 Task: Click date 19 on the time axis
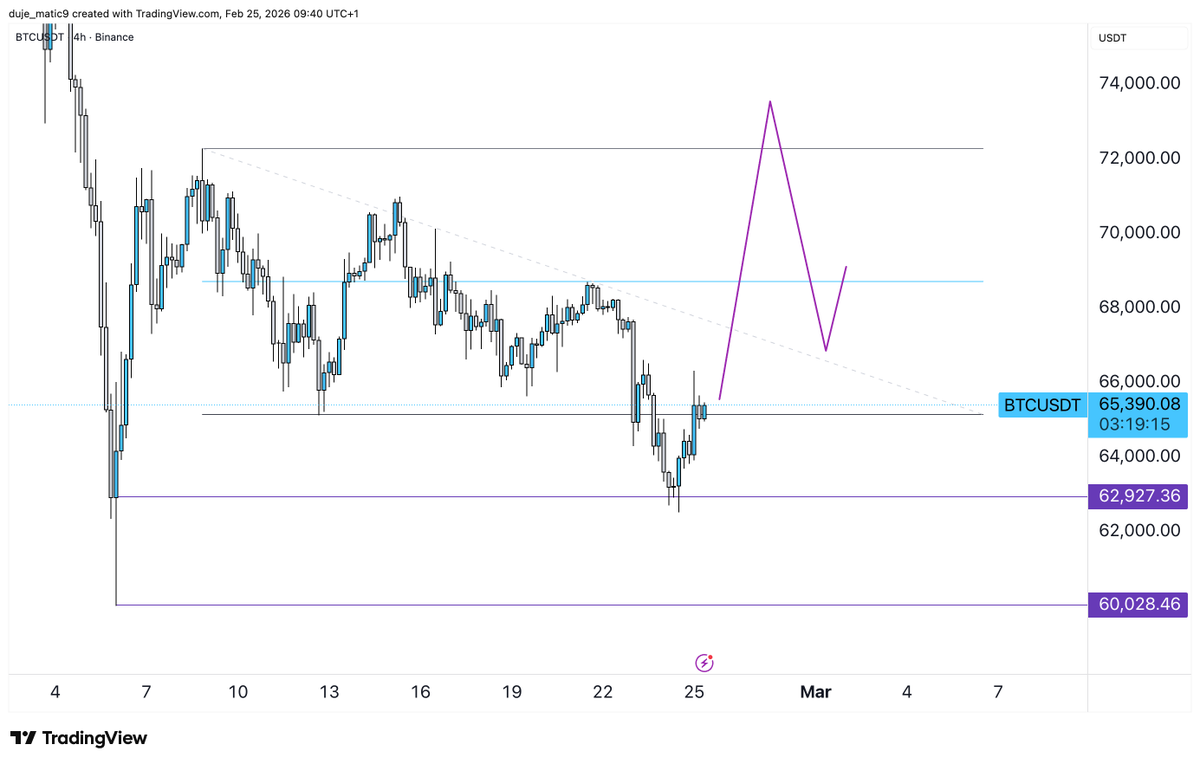512,691
